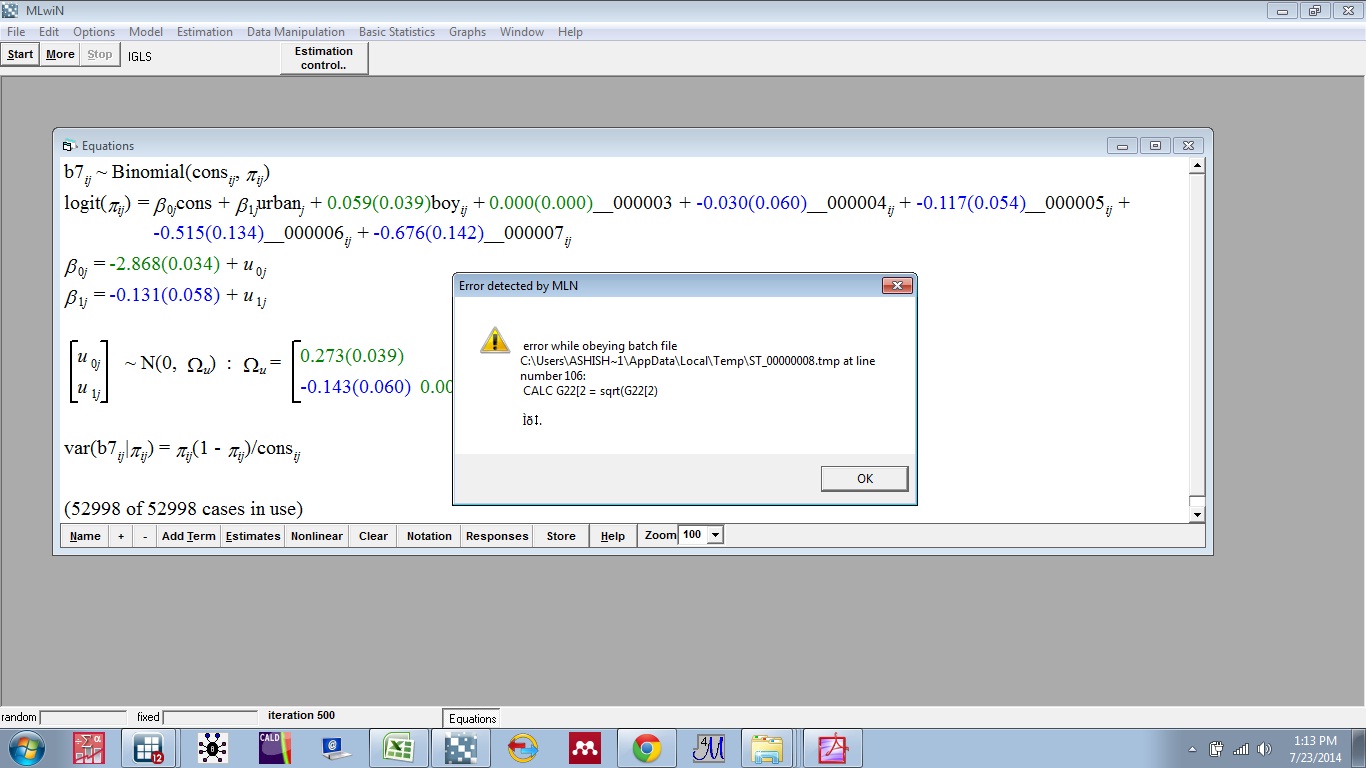Close the MLN error dialog
Image resolution: width=1366 pixels, height=768 pixels.
pyautogui.click(x=896, y=286)
